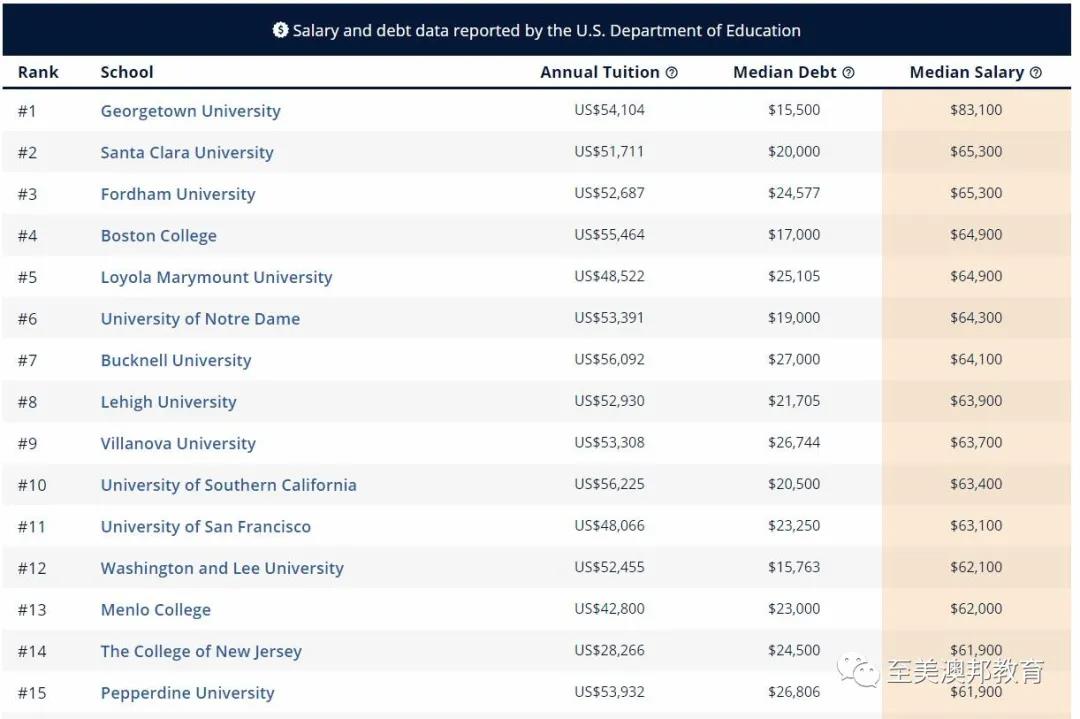
Task: Click the WeChat logo watermark icon
Action: coord(858,671)
